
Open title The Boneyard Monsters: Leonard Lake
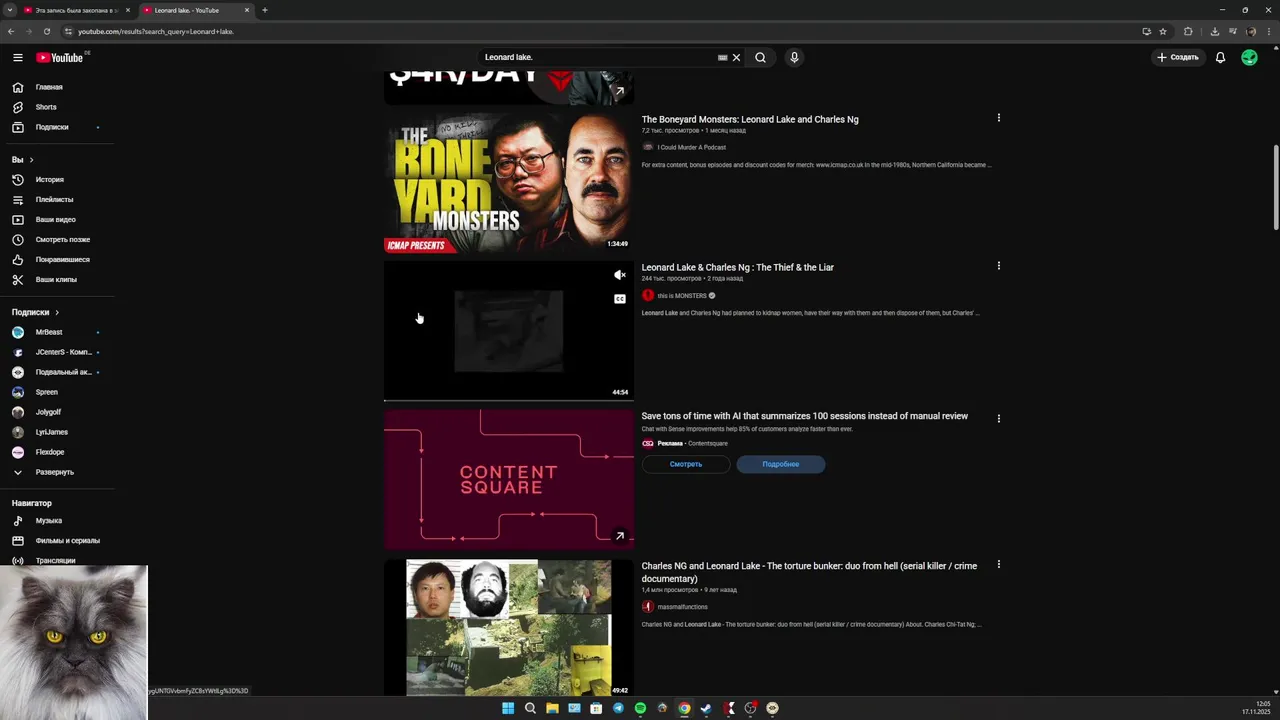750,119
